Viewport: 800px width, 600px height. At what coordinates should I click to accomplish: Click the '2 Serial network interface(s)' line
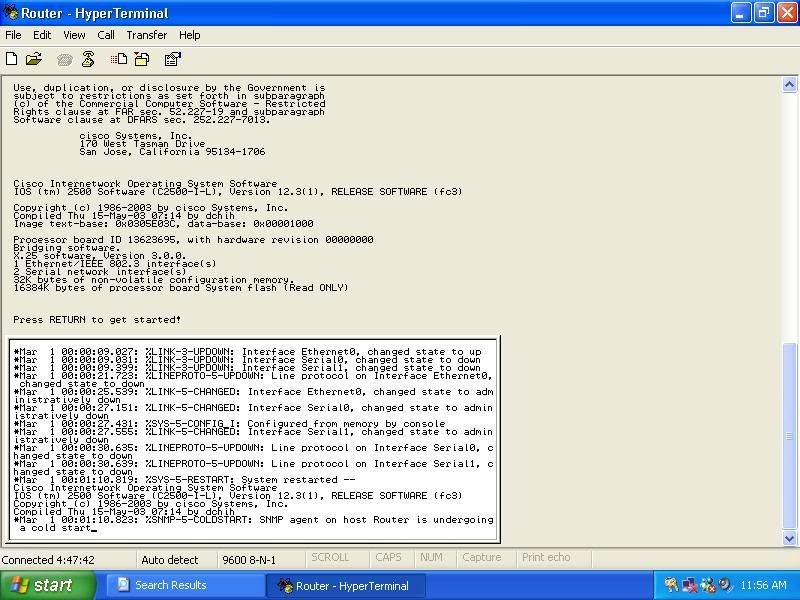pos(99,271)
